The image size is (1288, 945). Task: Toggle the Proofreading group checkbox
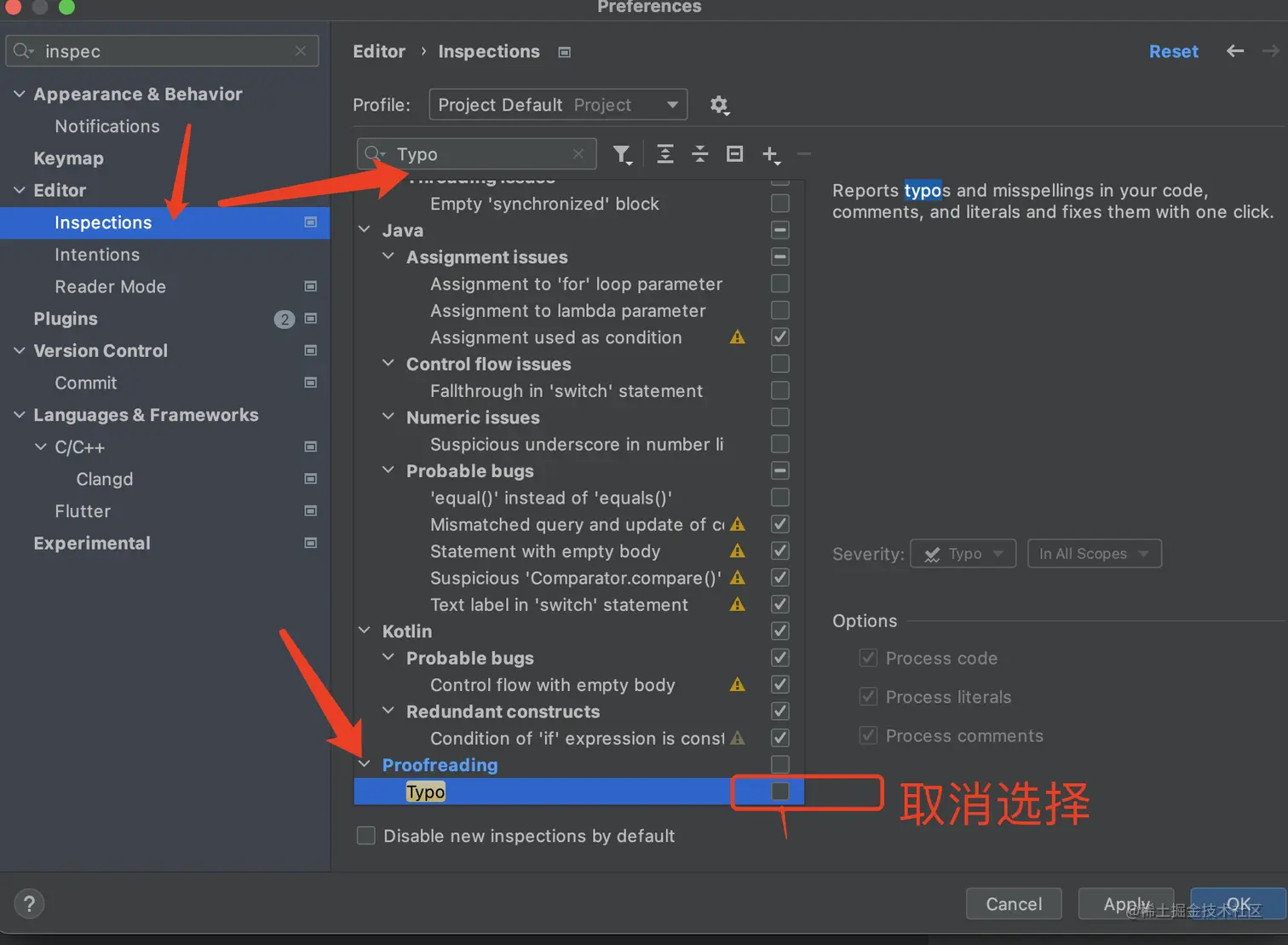(x=779, y=764)
